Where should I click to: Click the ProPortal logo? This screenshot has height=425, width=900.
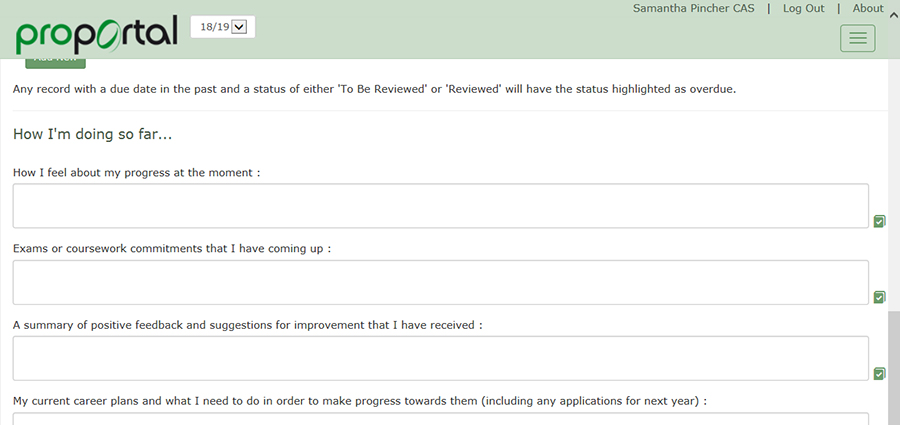click(96, 33)
